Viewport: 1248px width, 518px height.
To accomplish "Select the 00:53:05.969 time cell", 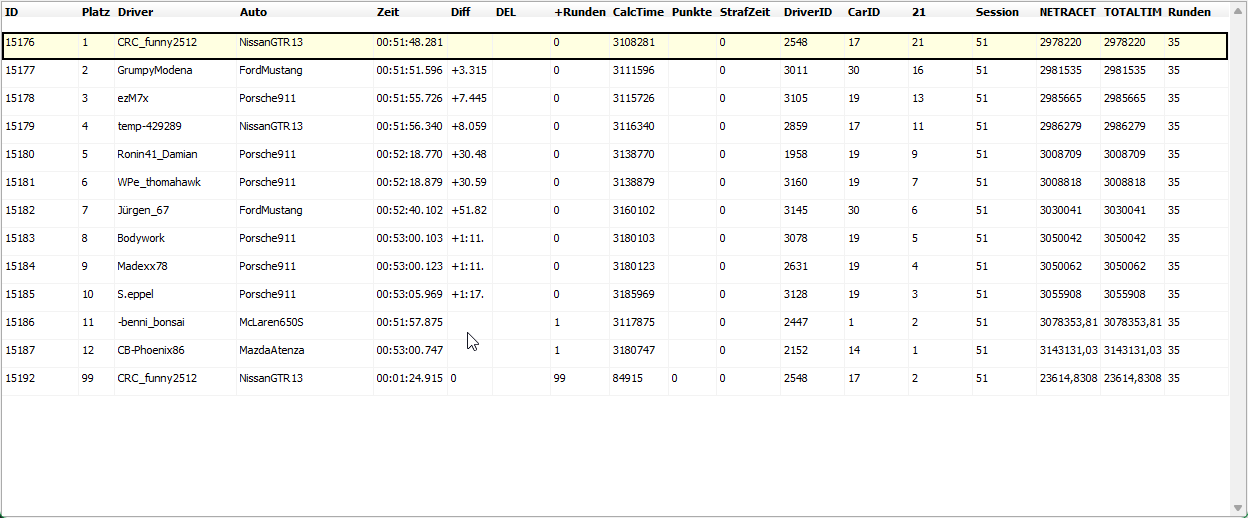I will pyautogui.click(x=409, y=295).
